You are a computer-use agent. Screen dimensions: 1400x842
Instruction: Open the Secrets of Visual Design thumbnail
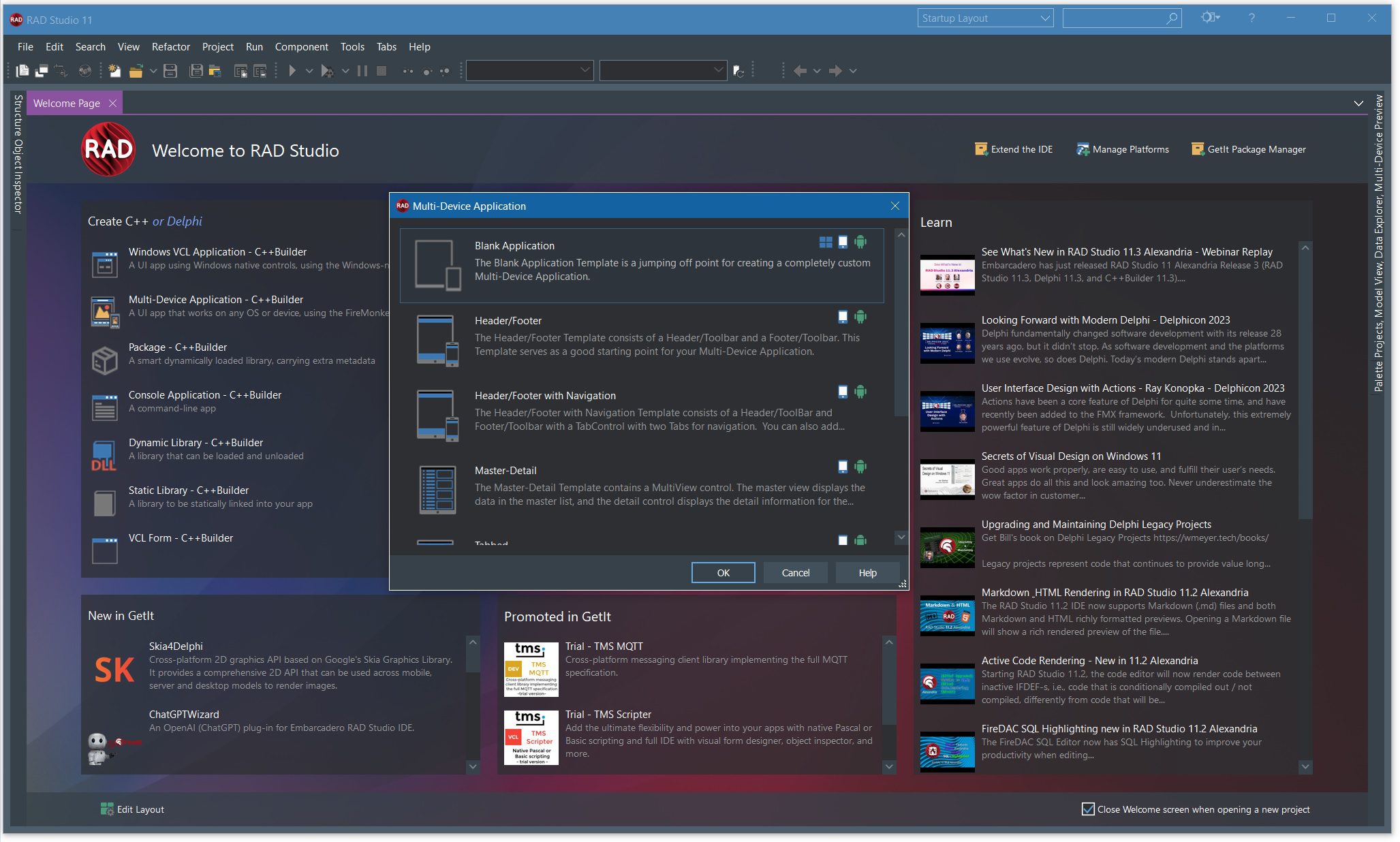(x=947, y=480)
